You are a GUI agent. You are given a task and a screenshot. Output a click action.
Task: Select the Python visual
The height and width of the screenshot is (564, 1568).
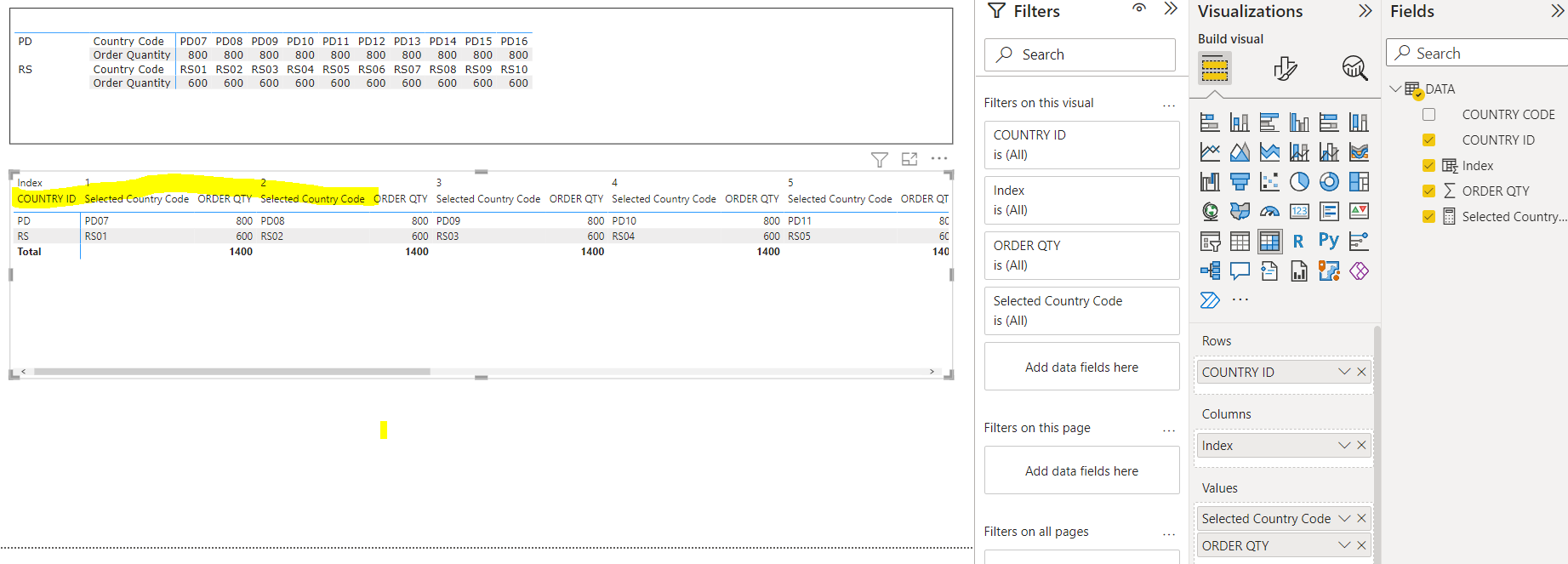coord(1329,242)
